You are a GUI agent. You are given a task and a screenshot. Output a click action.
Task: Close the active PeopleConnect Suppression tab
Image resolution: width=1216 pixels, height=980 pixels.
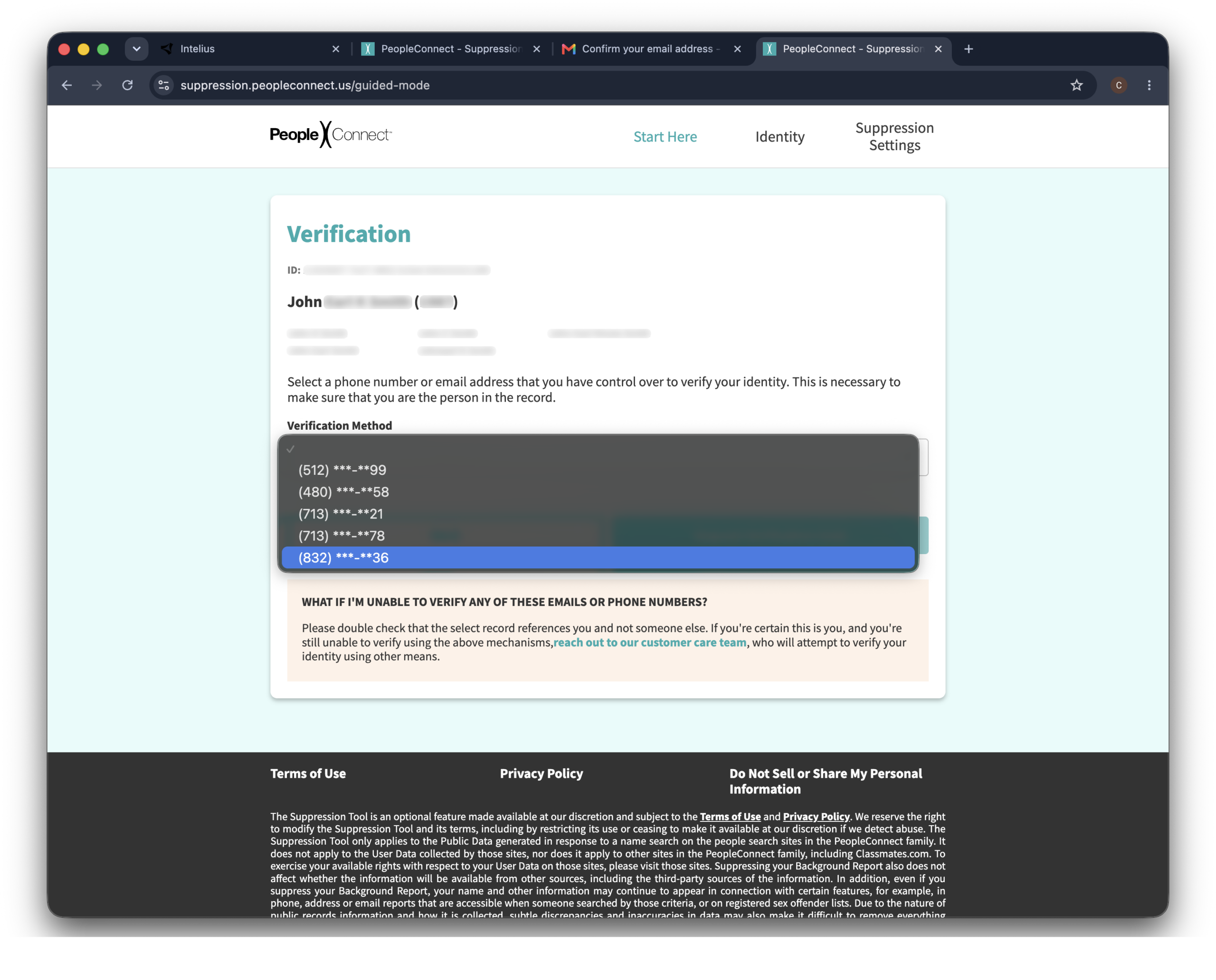[938, 49]
